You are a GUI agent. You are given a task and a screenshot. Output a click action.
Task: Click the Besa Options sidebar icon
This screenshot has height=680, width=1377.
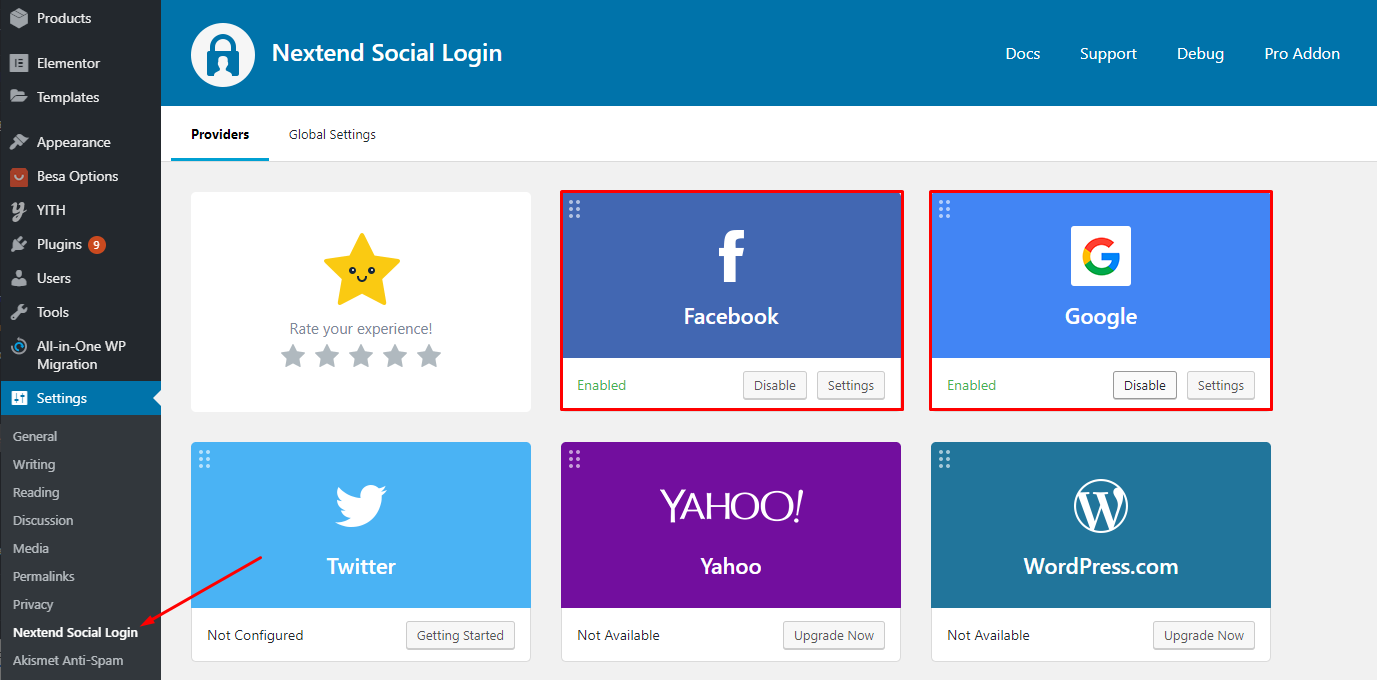click(x=19, y=176)
